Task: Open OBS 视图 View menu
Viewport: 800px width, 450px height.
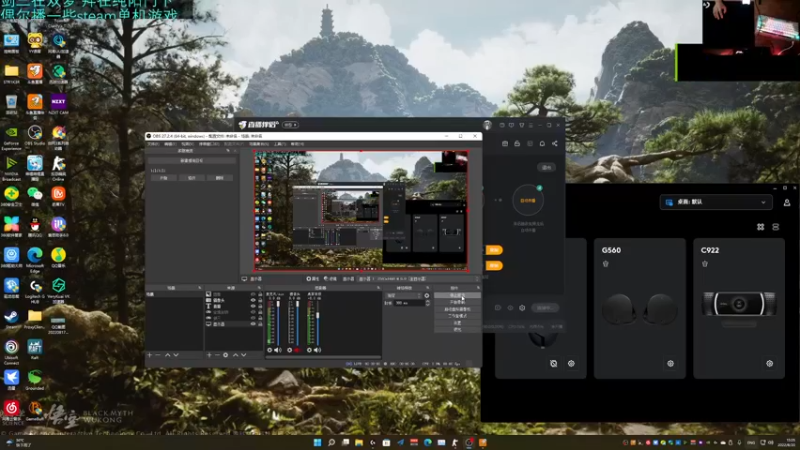Action: [x=187, y=144]
